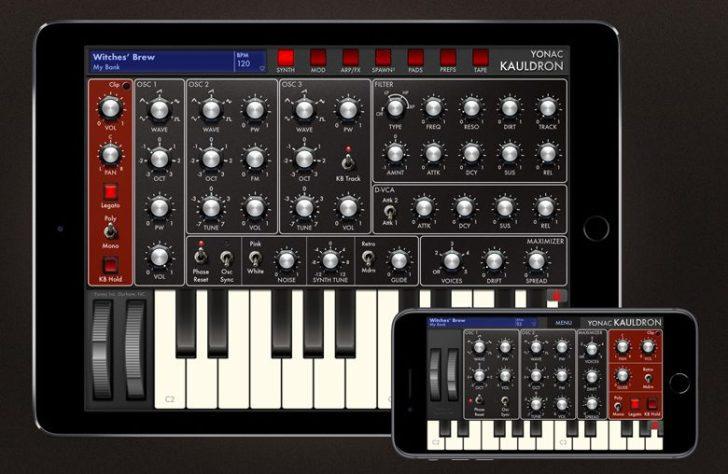The width and height of the screenshot is (728, 474).
Task: Click the OSC 2 VOL knob on iPad
Action: (255, 208)
